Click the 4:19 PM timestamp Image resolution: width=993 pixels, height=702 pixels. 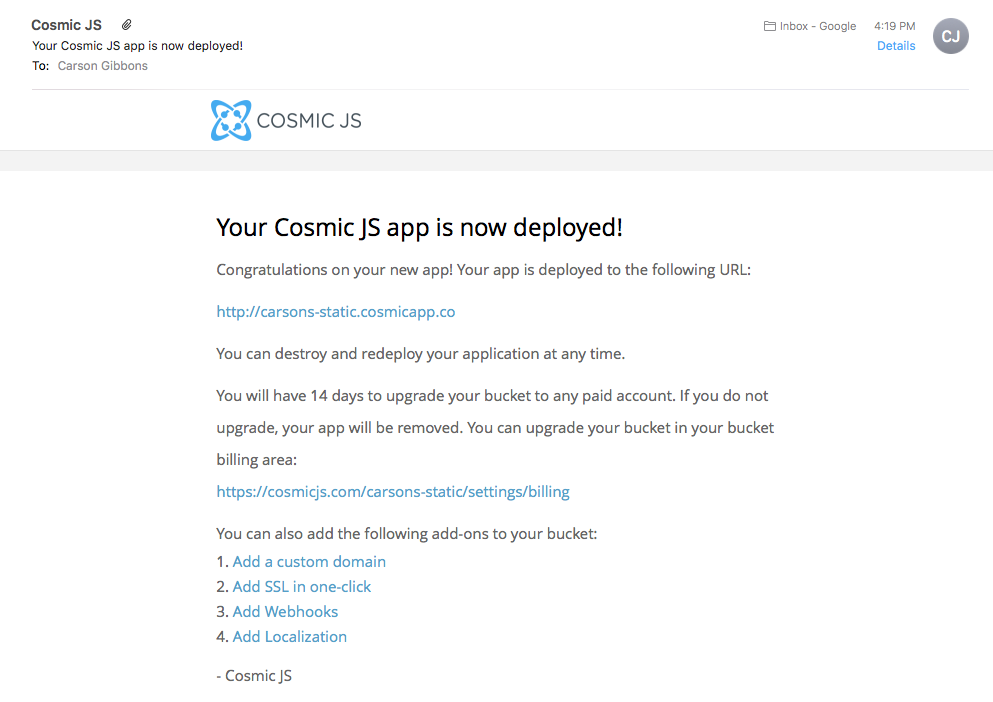(894, 26)
